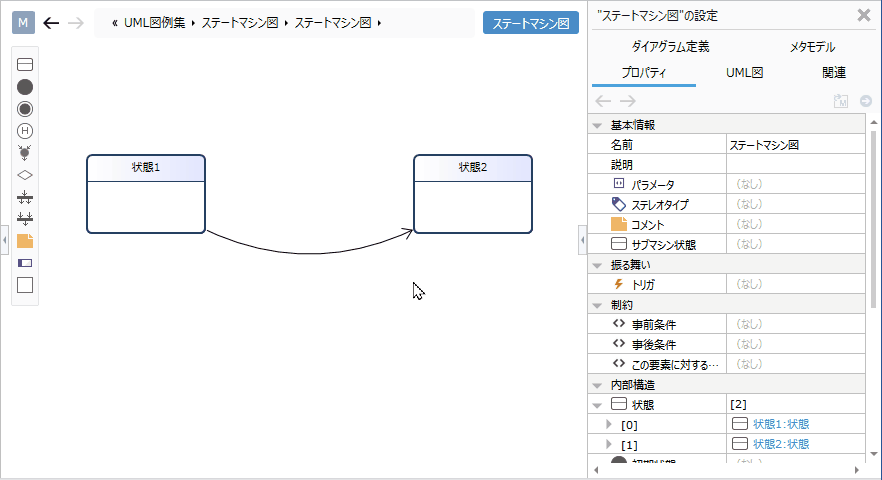Collapse the 内部構造 section
The image size is (882, 480).
coord(597,385)
